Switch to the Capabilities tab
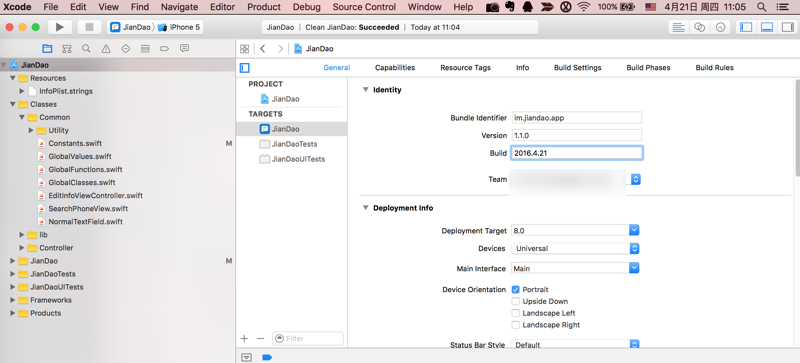Screen dimensions: 800x363 click(395, 67)
